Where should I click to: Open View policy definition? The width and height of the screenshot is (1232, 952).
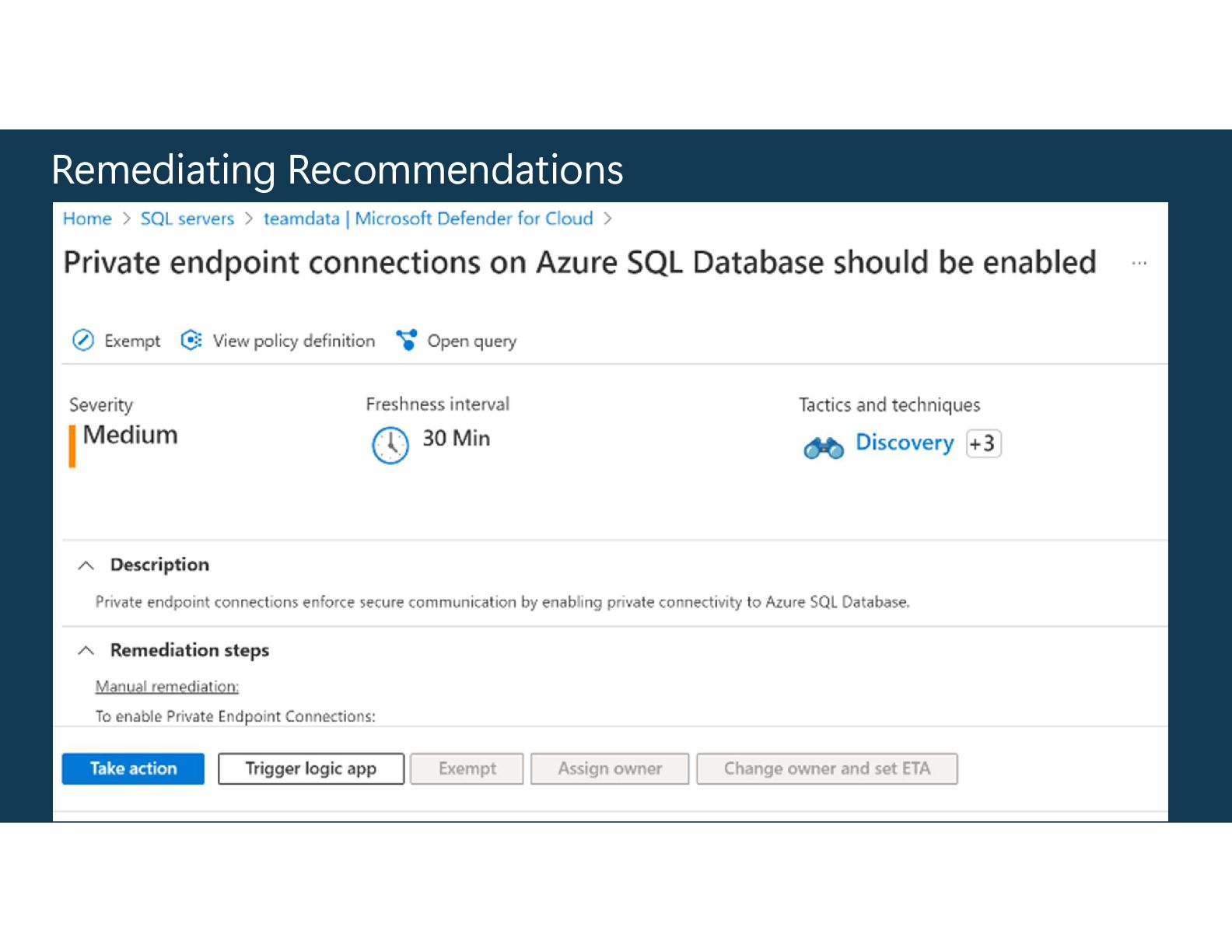tap(294, 341)
